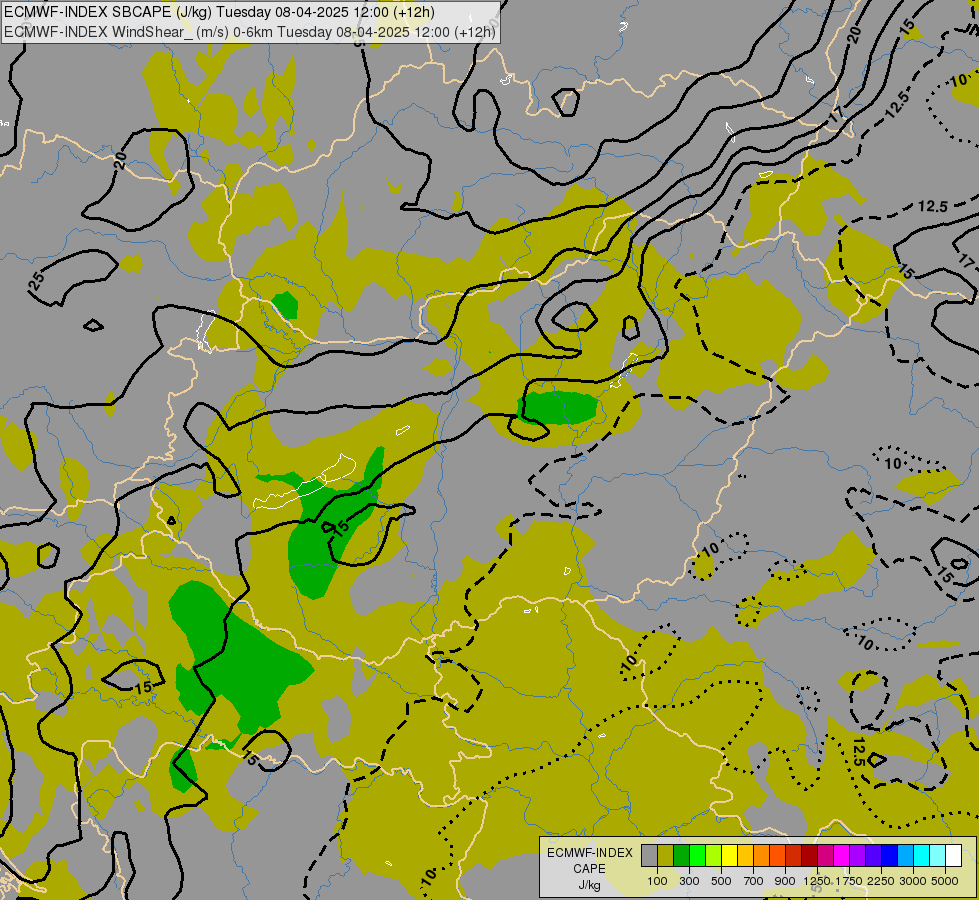
Task: Select the magenta legend swatch left of 1750
Action: (x=842, y=855)
